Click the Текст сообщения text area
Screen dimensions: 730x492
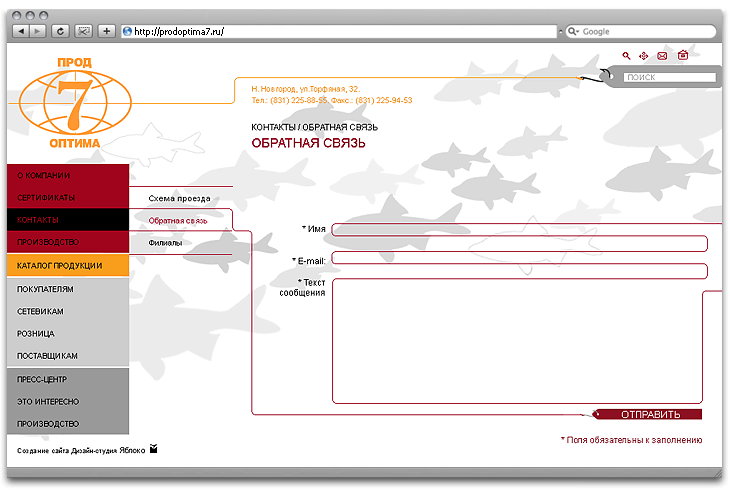click(517, 341)
